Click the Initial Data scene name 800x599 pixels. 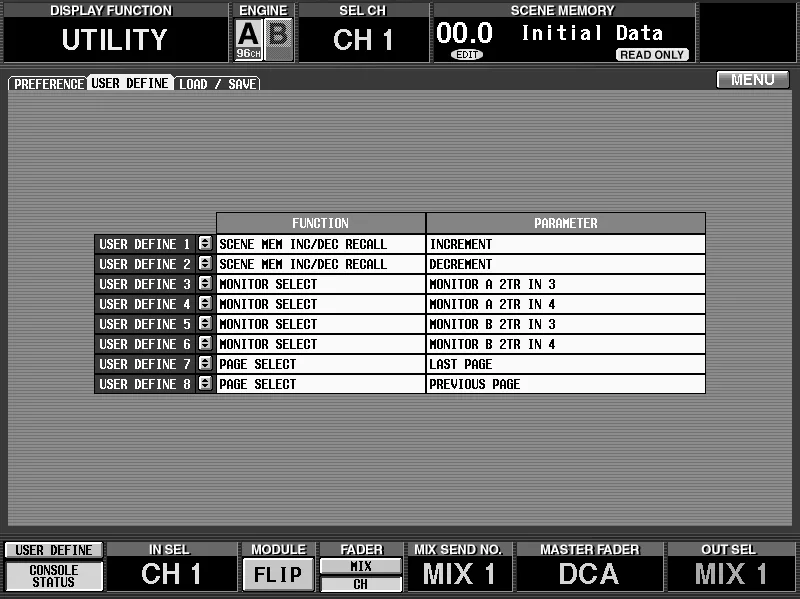(592, 33)
